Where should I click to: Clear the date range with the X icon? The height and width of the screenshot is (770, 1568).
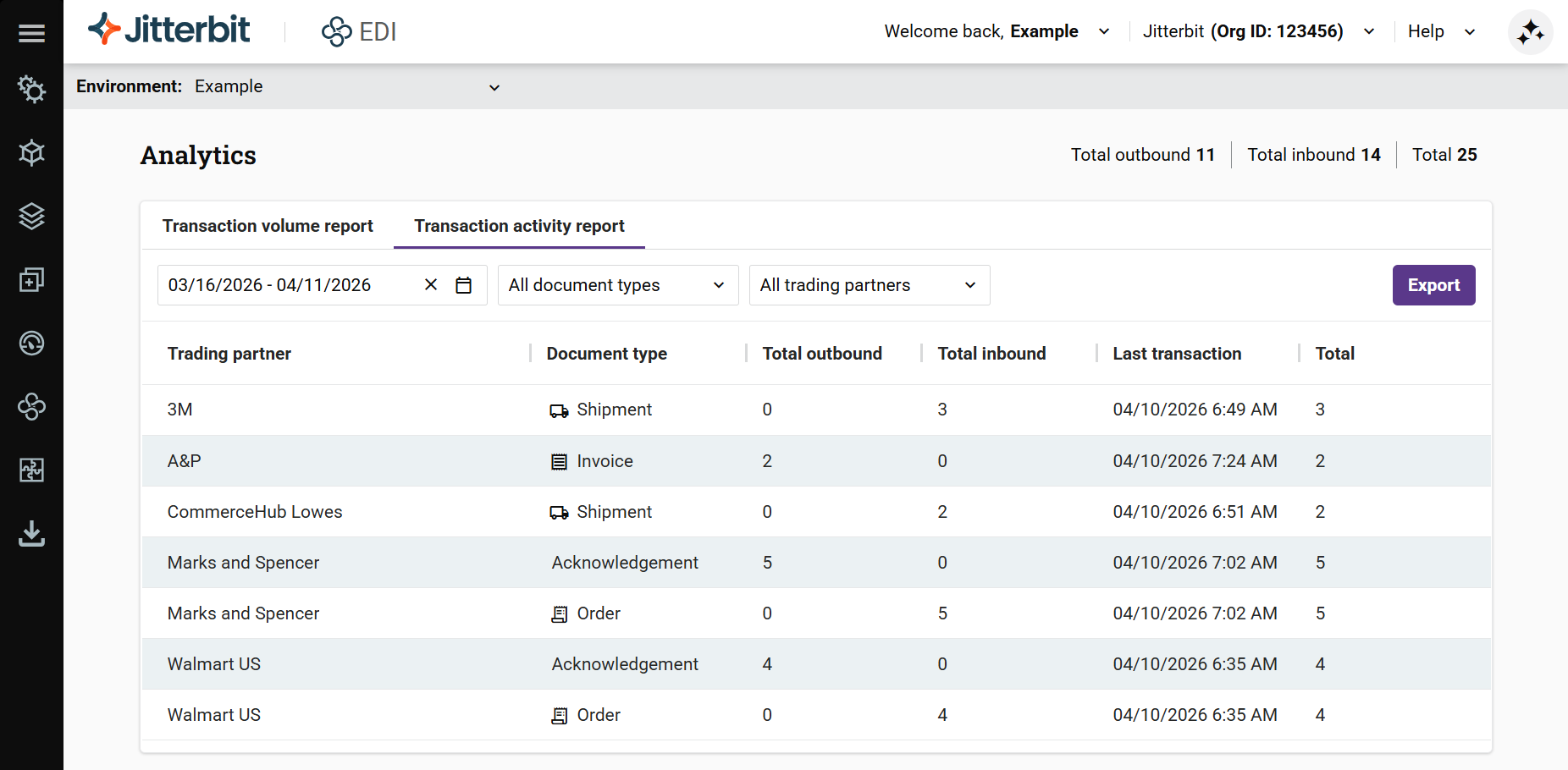(x=431, y=285)
